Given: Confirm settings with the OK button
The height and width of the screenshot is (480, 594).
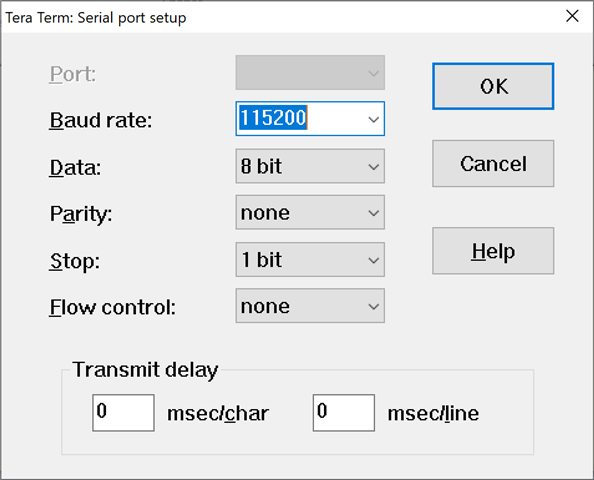Looking at the screenshot, I should coord(493,86).
